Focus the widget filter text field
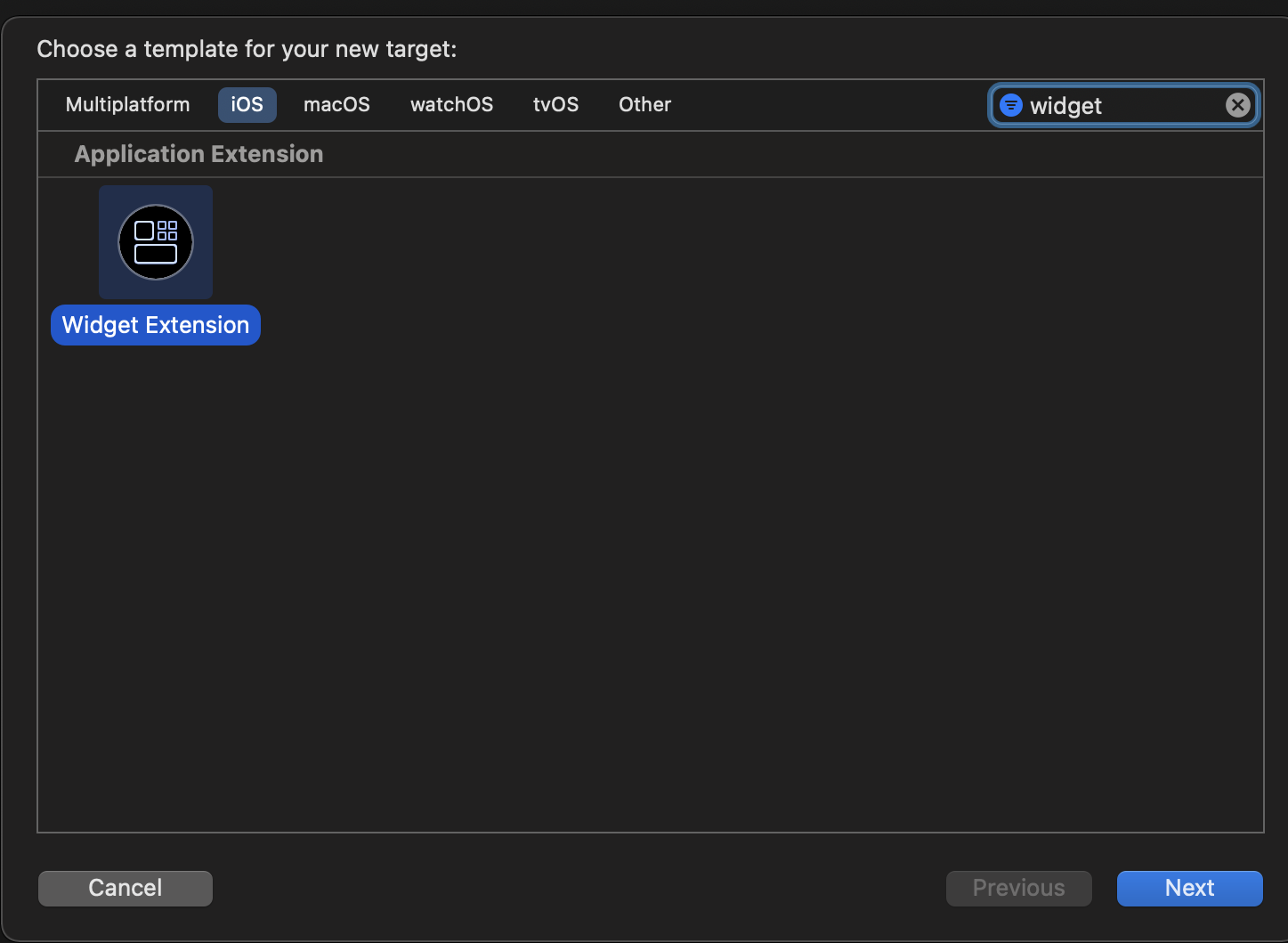Viewport: 1288px width, 943px height. tap(1122, 106)
